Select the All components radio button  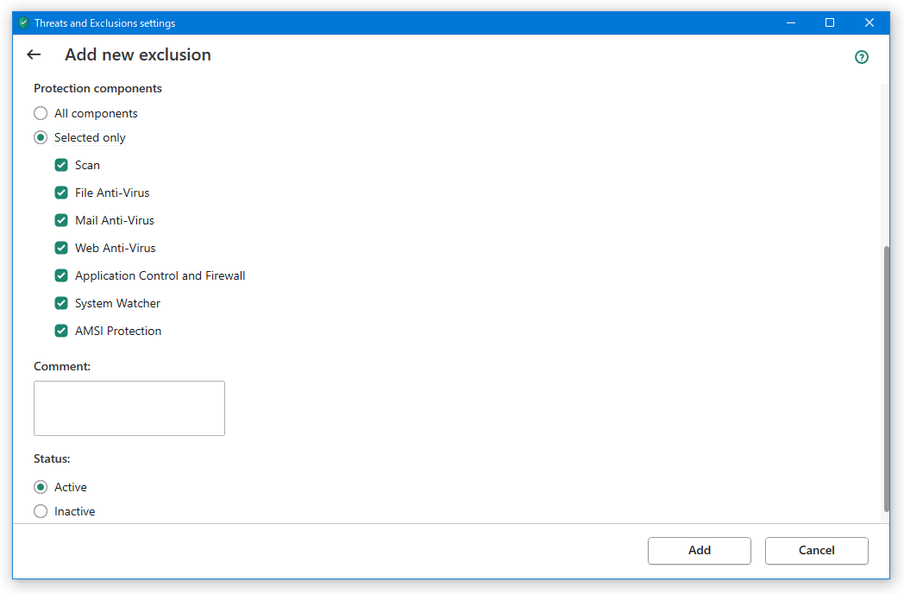(40, 113)
